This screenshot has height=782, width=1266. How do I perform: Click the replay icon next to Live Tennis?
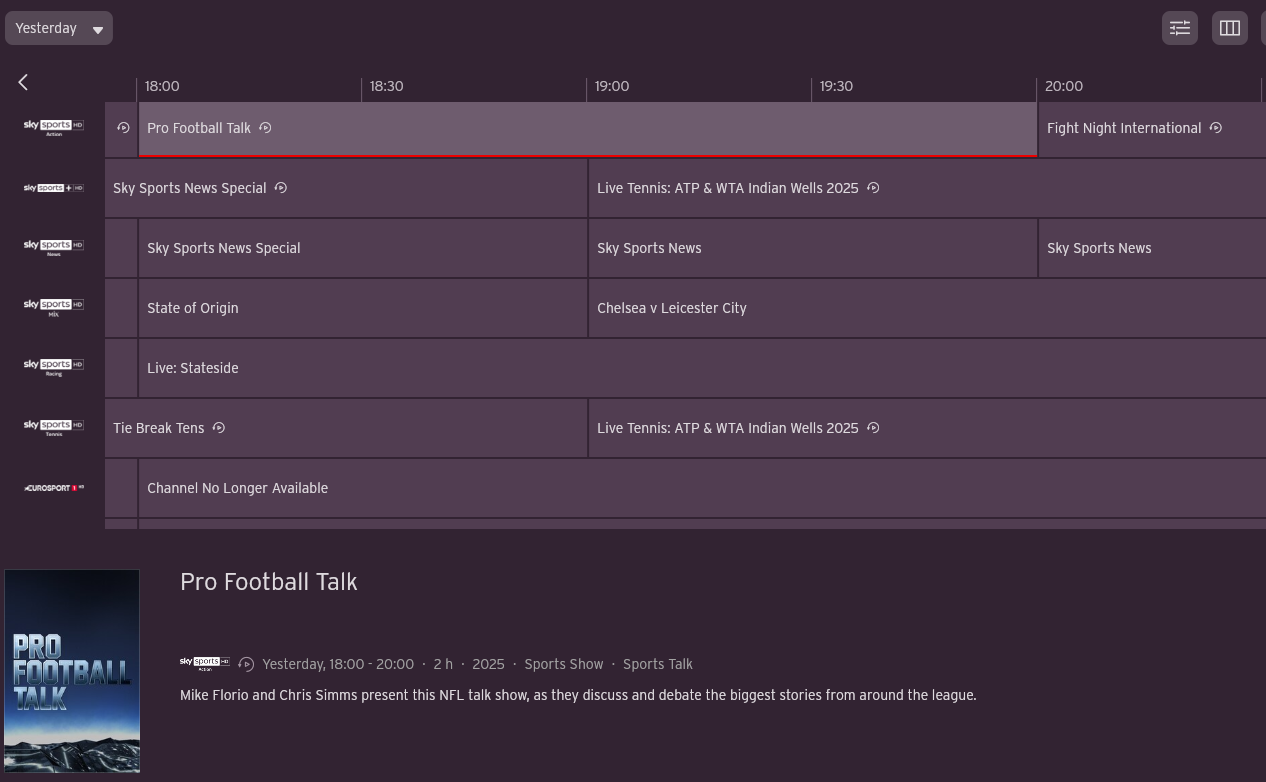coord(873,188)
